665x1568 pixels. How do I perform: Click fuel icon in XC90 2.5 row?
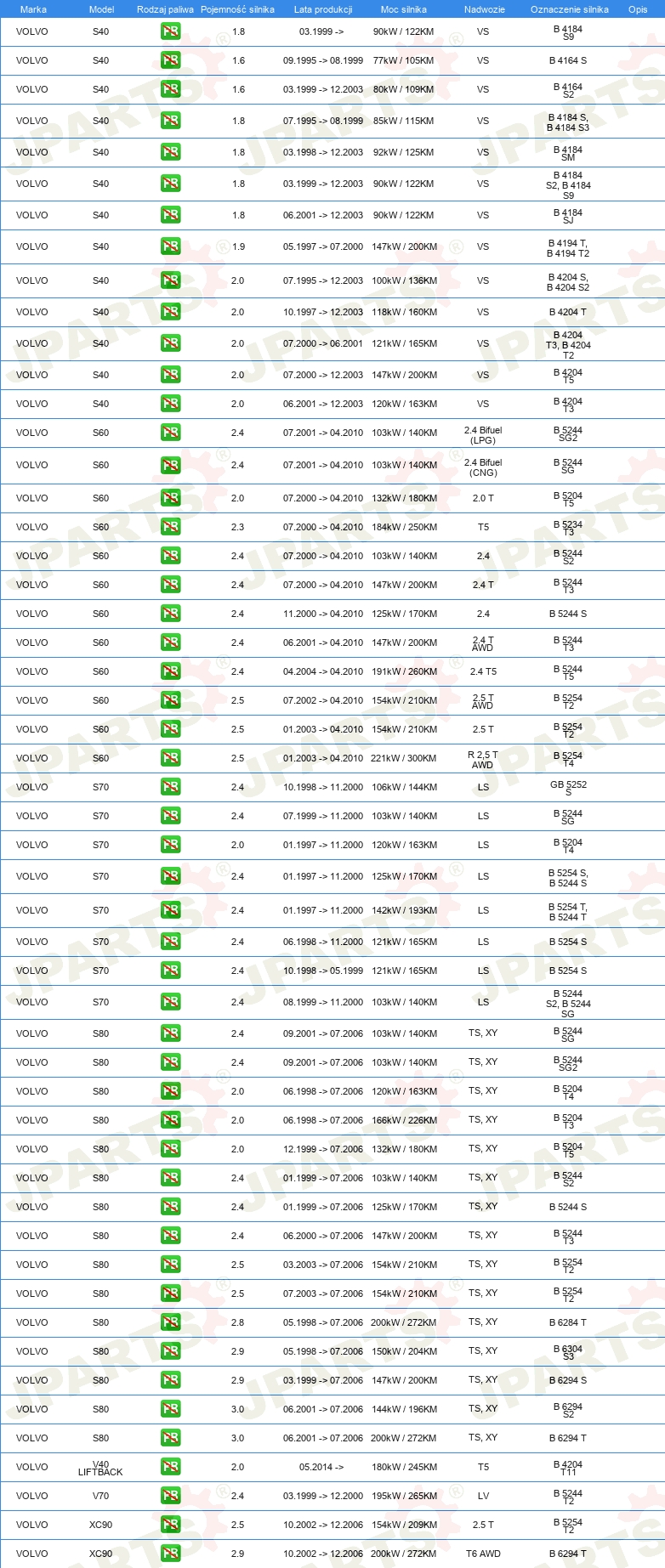[170, 1525]
